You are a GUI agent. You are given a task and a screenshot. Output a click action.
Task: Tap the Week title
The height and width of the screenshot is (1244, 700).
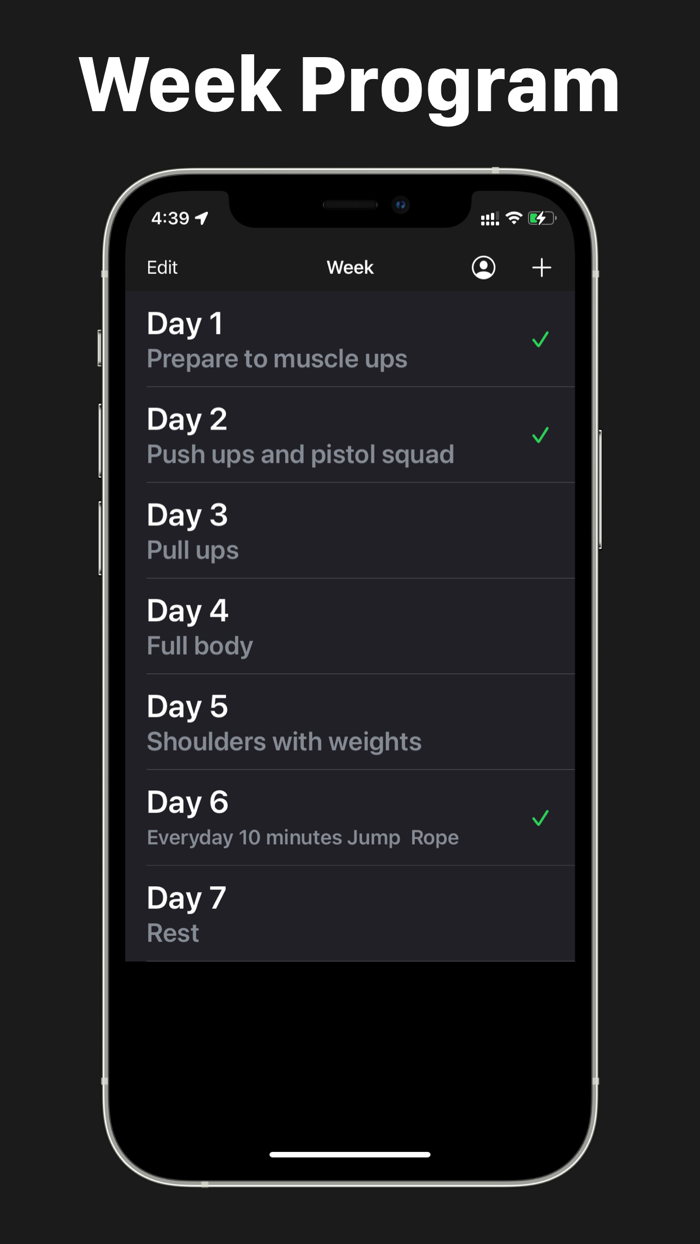point(350,267)
